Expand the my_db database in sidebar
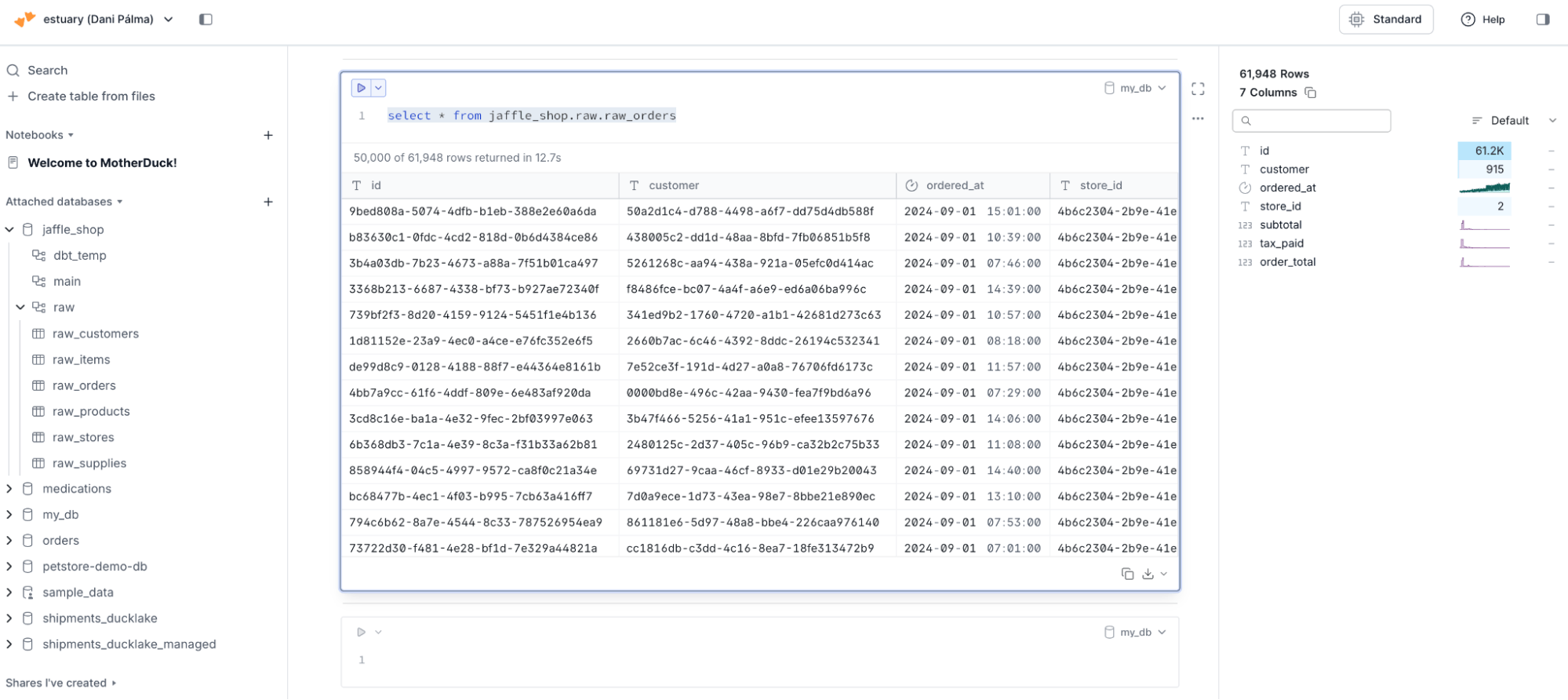 pos(9,514)
